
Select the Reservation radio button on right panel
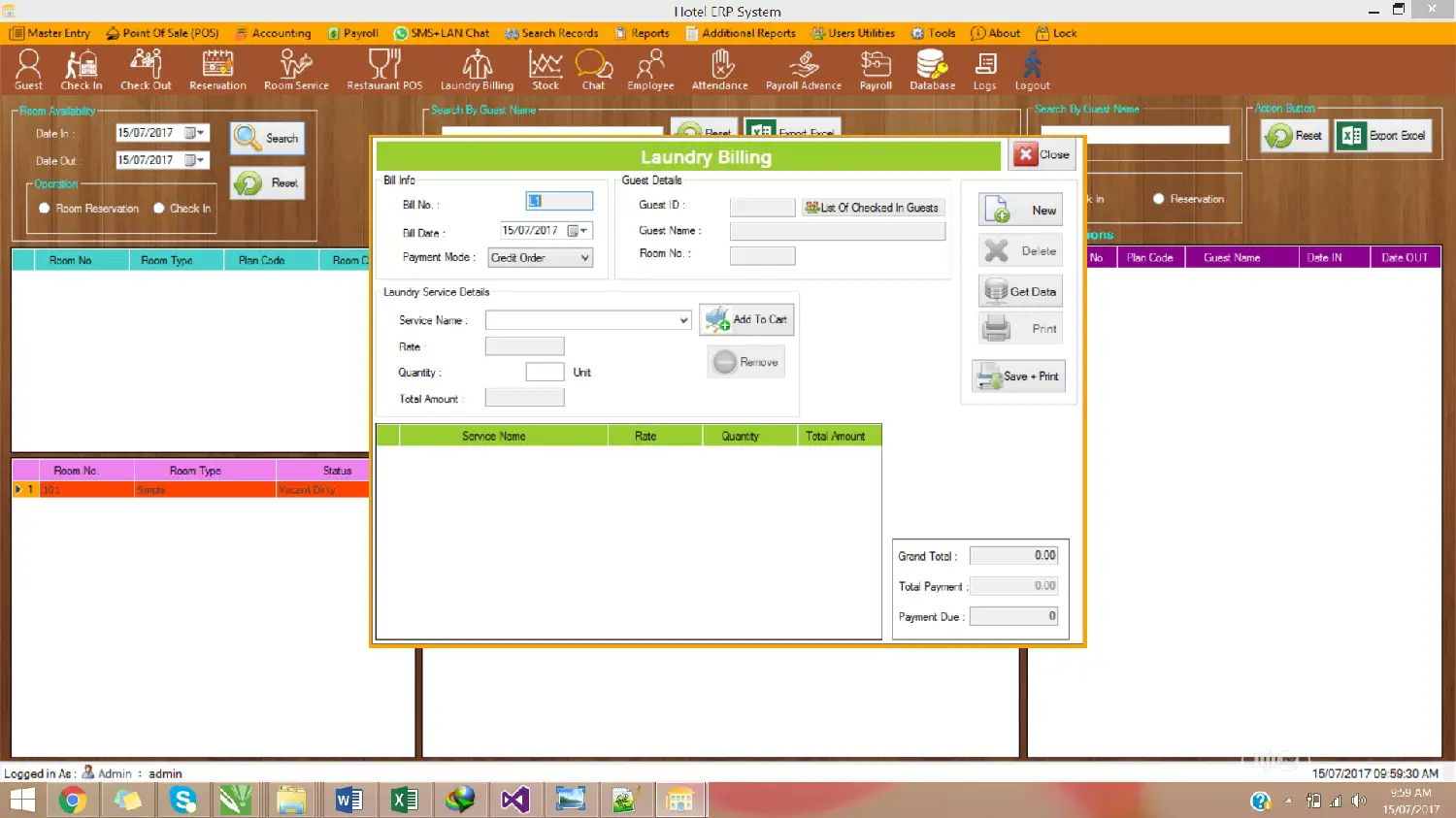coord(1158,198)
